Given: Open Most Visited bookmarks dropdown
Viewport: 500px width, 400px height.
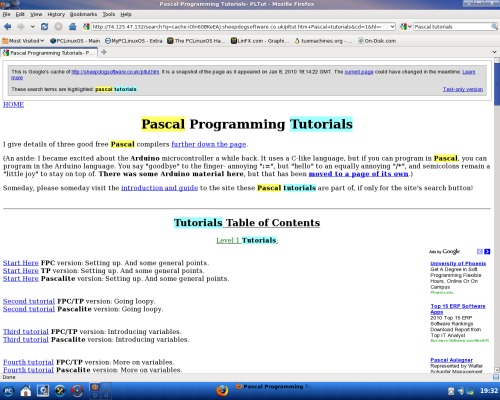Looking at the screenshot, I should point(23,41).
